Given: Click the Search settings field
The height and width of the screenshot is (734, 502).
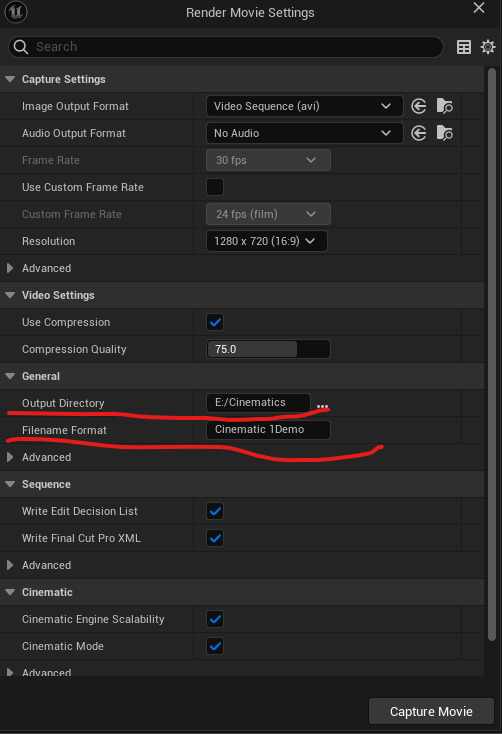Looking at the screenshot, I should click(226, 47).
